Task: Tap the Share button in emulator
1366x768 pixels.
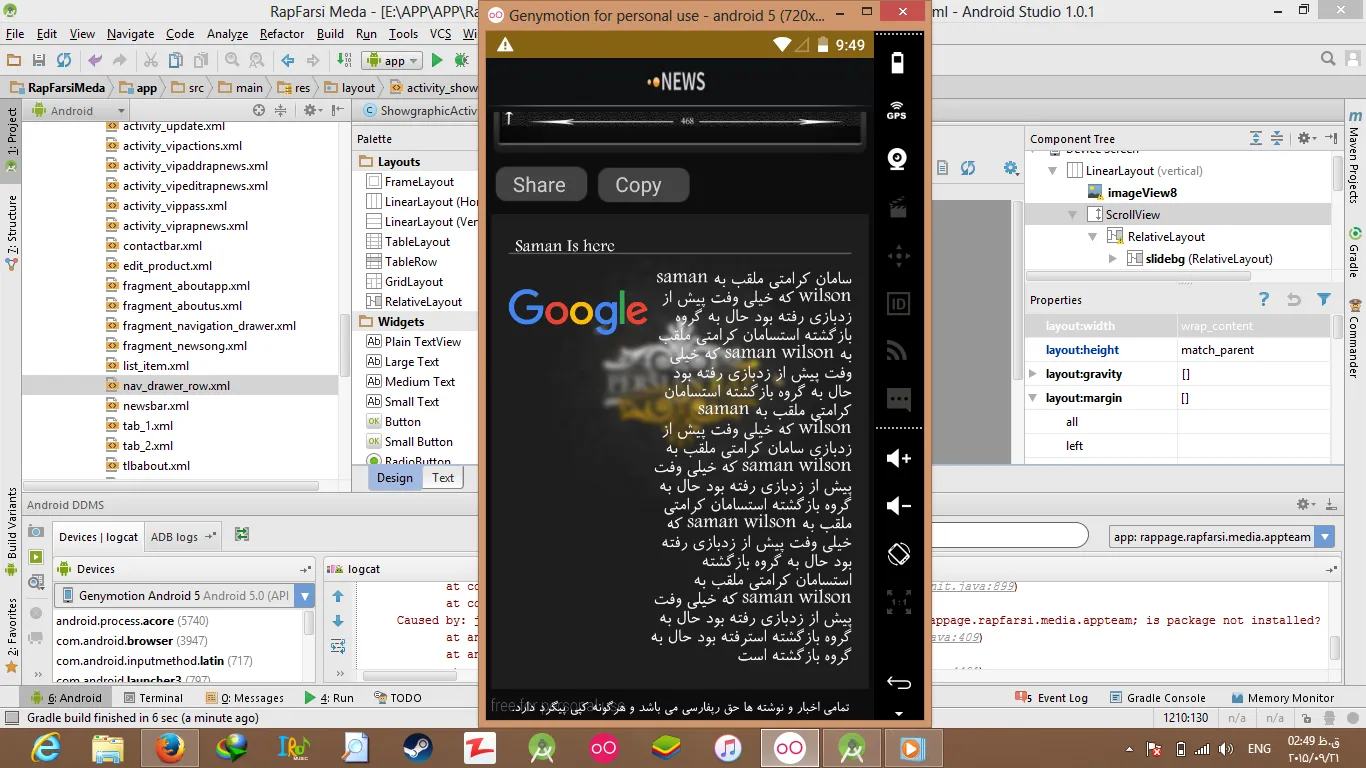Action: click(540, 185)
